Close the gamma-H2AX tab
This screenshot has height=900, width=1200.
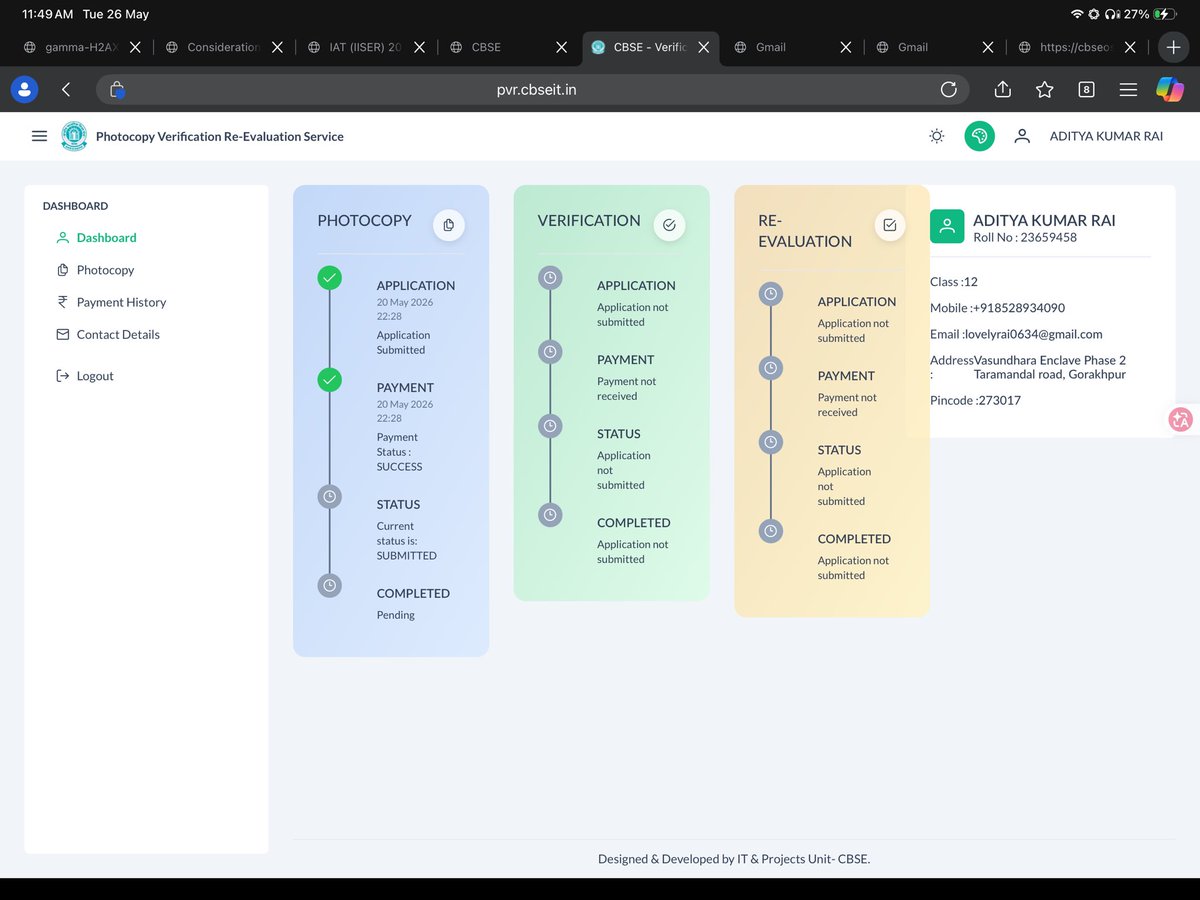pos(135,47)
